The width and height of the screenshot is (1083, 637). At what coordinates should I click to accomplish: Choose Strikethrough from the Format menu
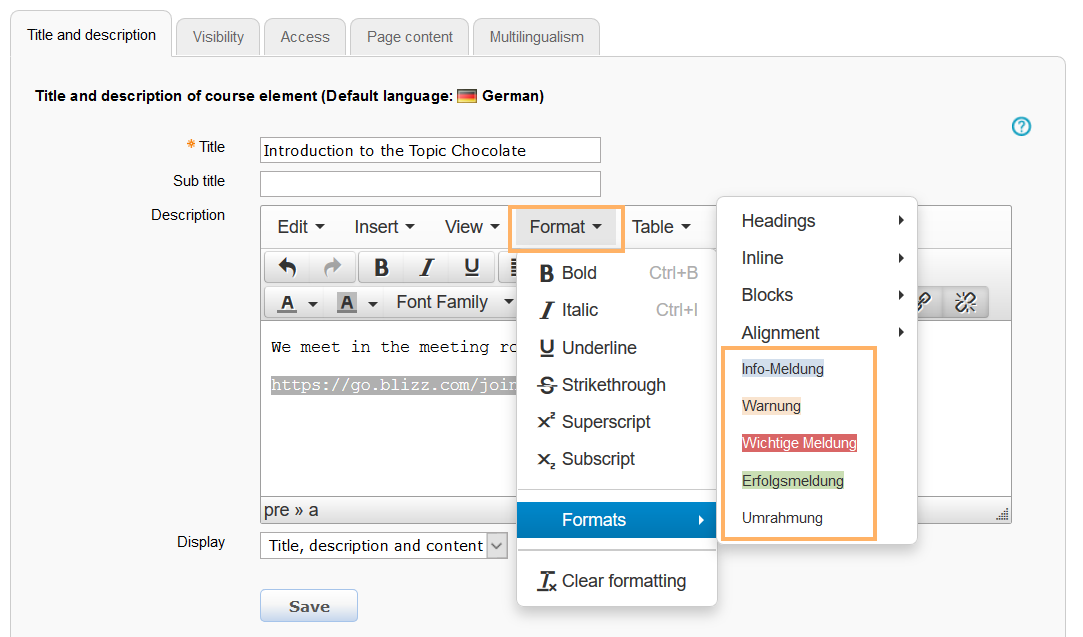613,385
